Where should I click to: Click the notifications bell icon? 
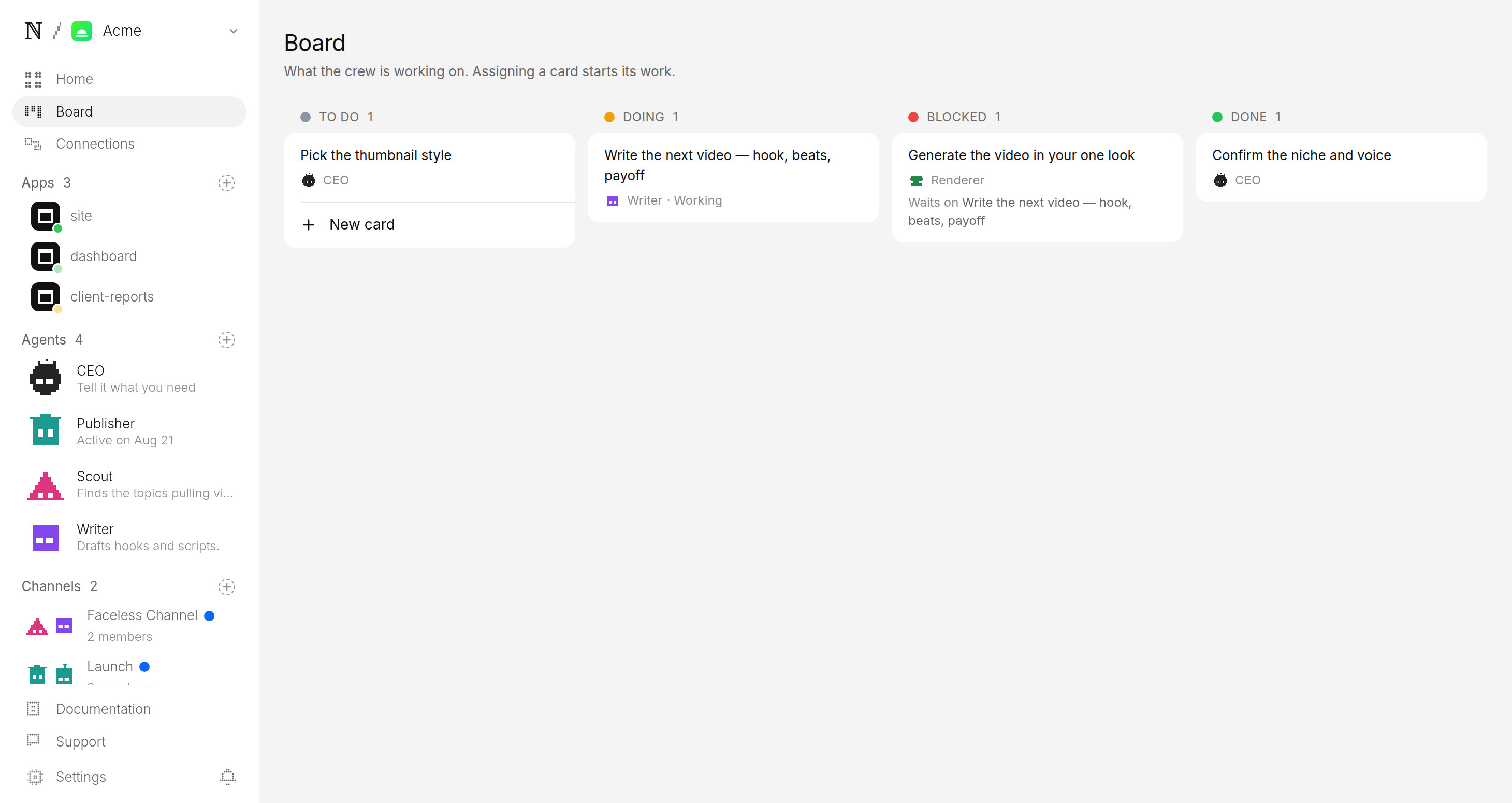tap(228, 777)
